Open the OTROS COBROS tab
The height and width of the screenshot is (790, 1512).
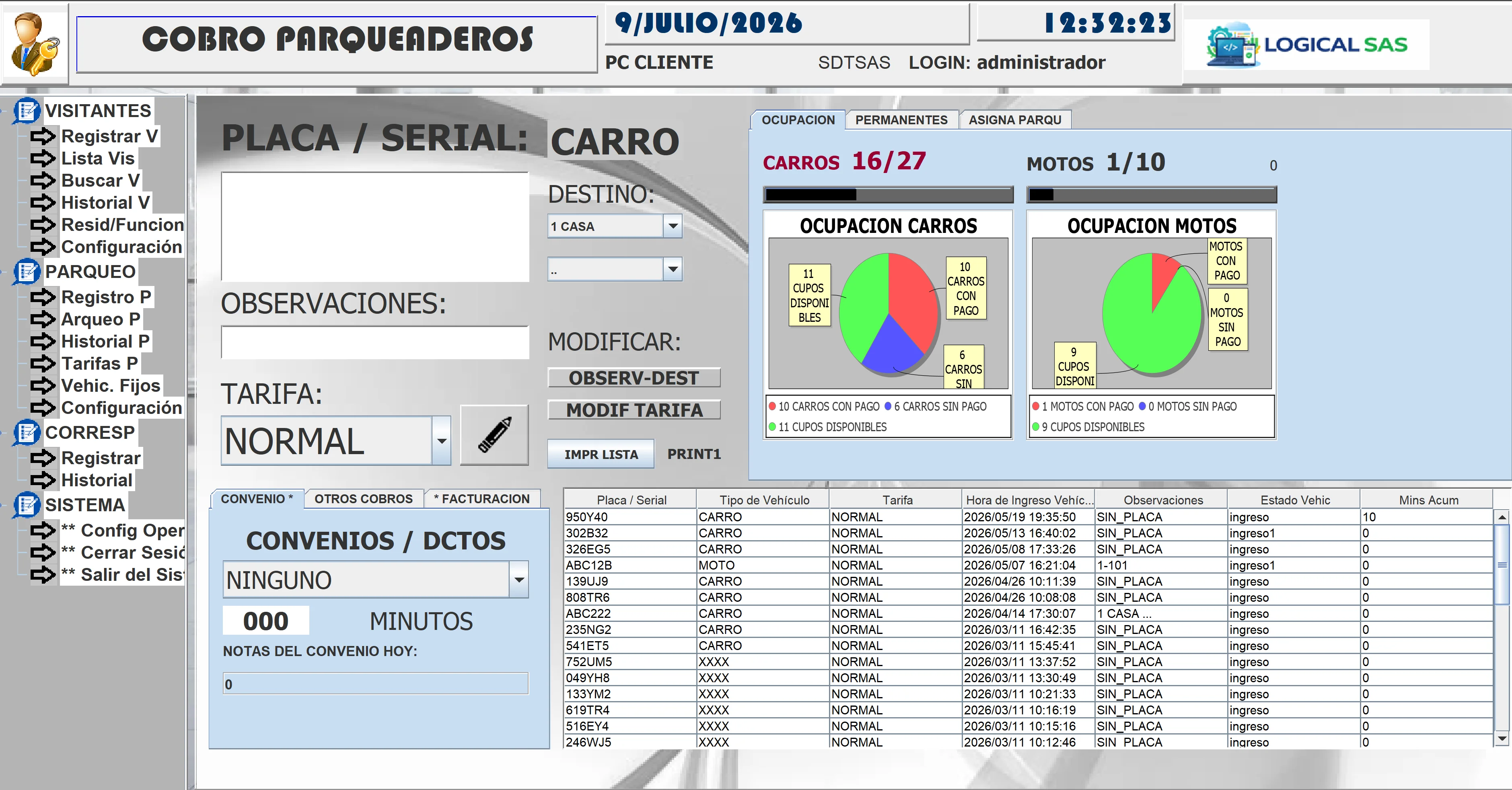point(363,499)
